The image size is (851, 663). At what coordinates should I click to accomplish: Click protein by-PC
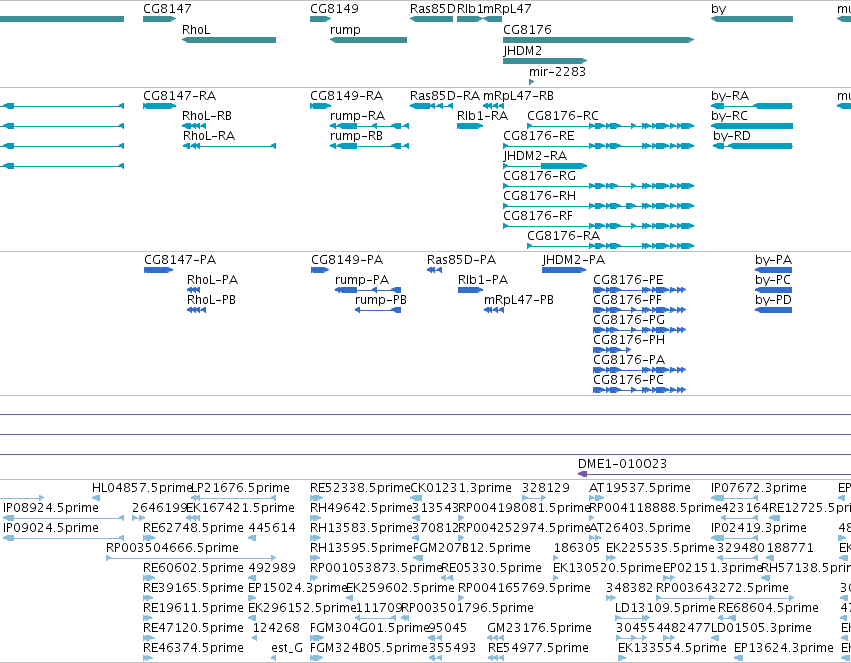pos(773,280)
